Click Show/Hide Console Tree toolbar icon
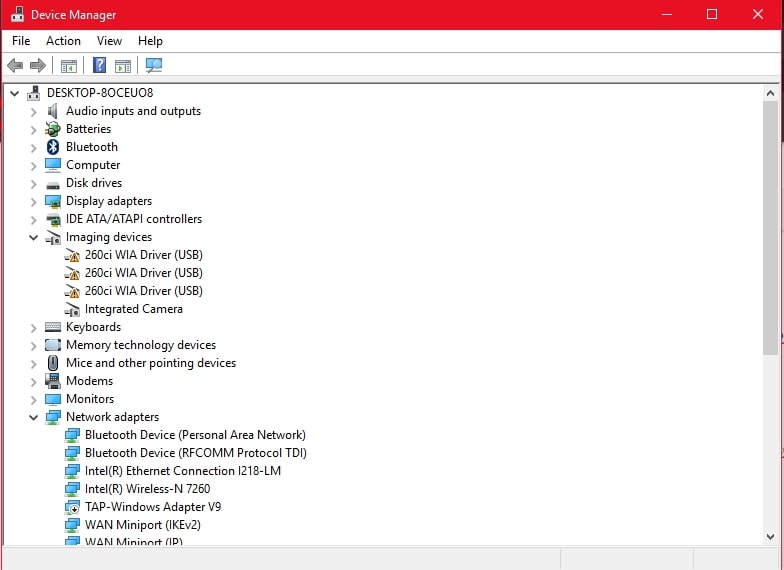Viewport: 784px width, 570px height. (68, 66)
